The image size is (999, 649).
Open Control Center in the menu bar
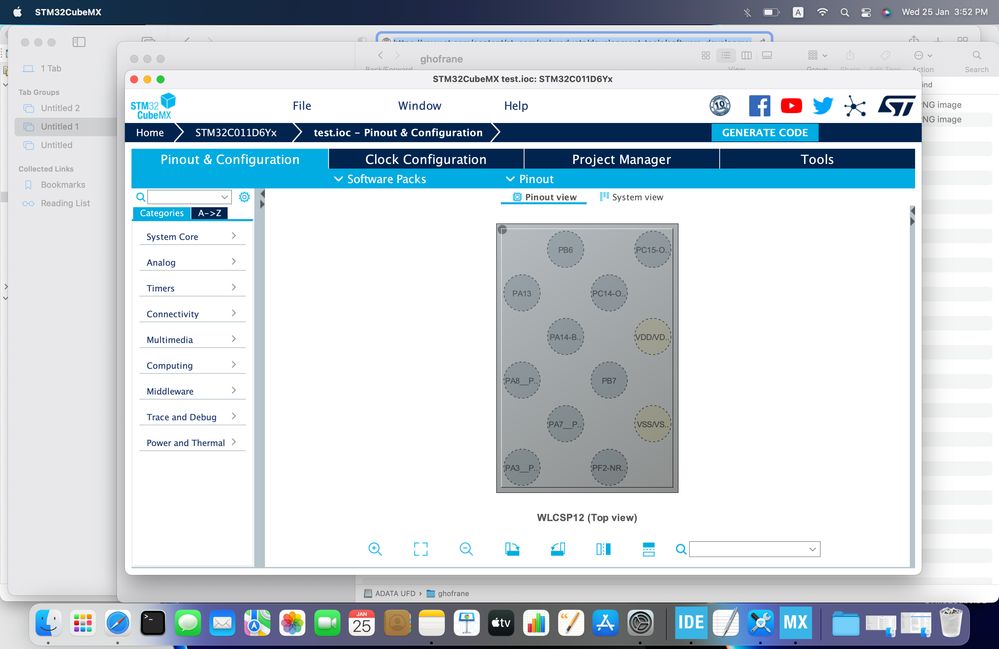tap(866, 12)
